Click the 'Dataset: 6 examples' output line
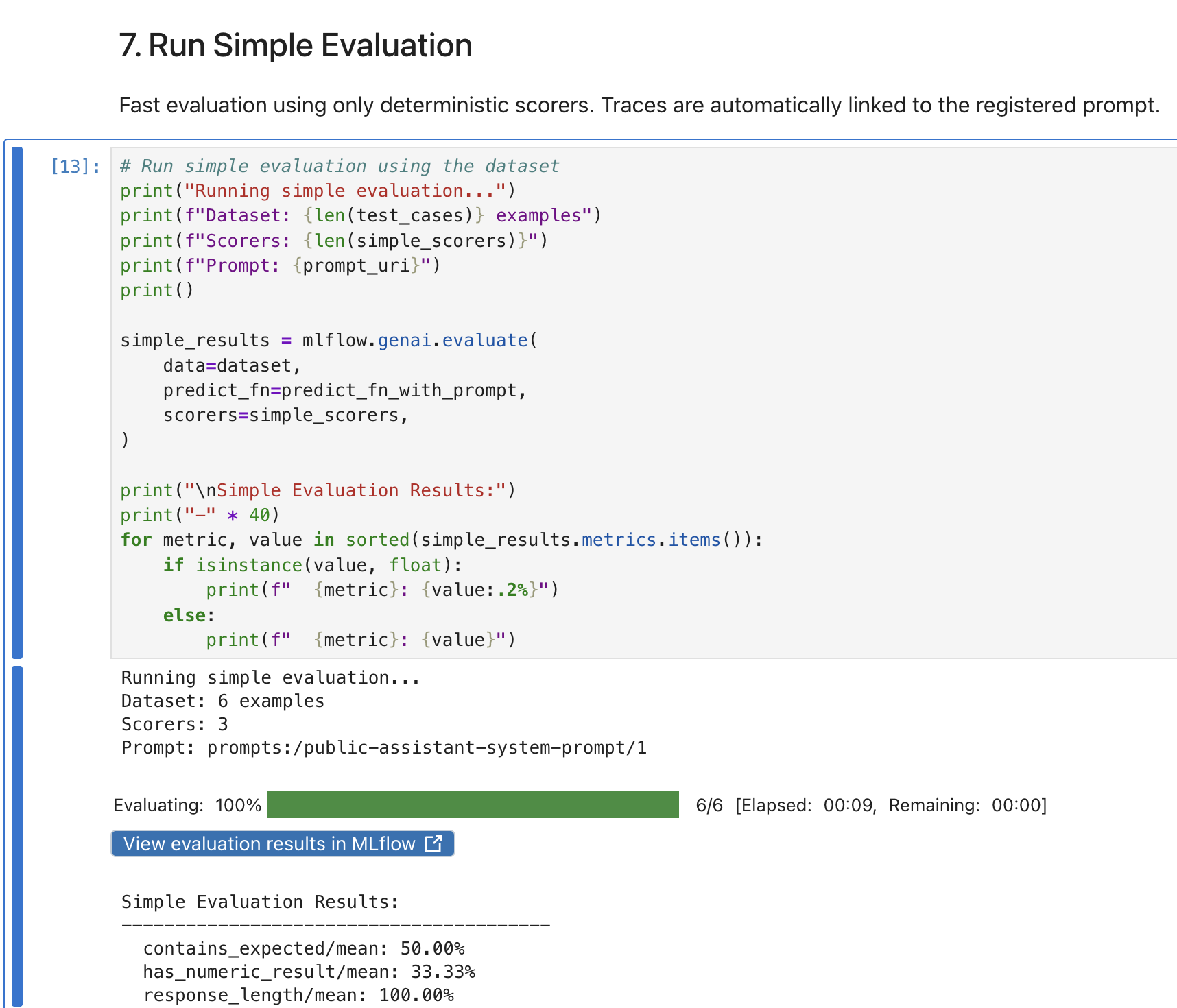This screenshot has height=1008, width=1177. click(222, 701)
